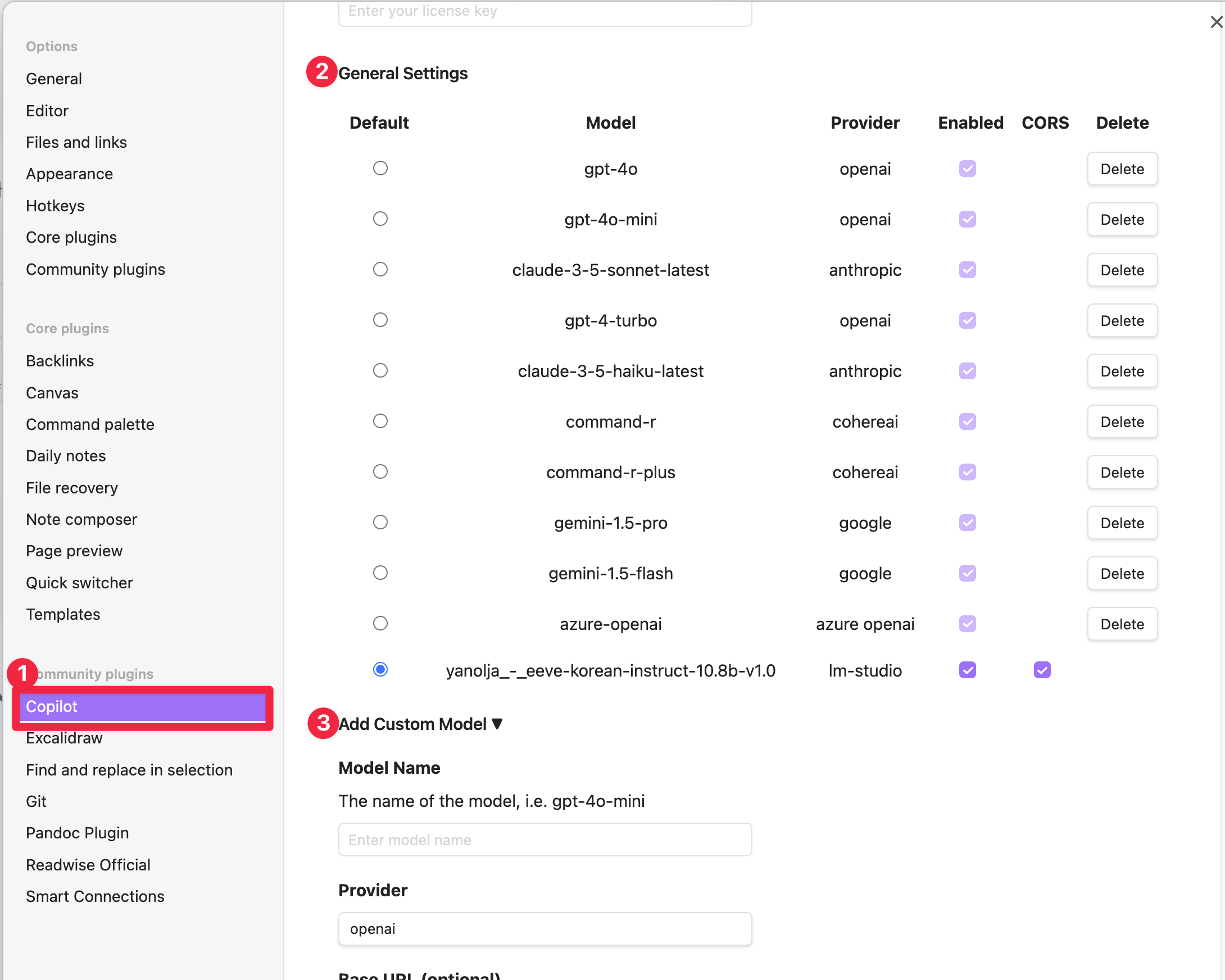Image resolution: width=1225 pixels, height=980 pixels.
Task: Click the Enter model name field
Action: (545, 840)
